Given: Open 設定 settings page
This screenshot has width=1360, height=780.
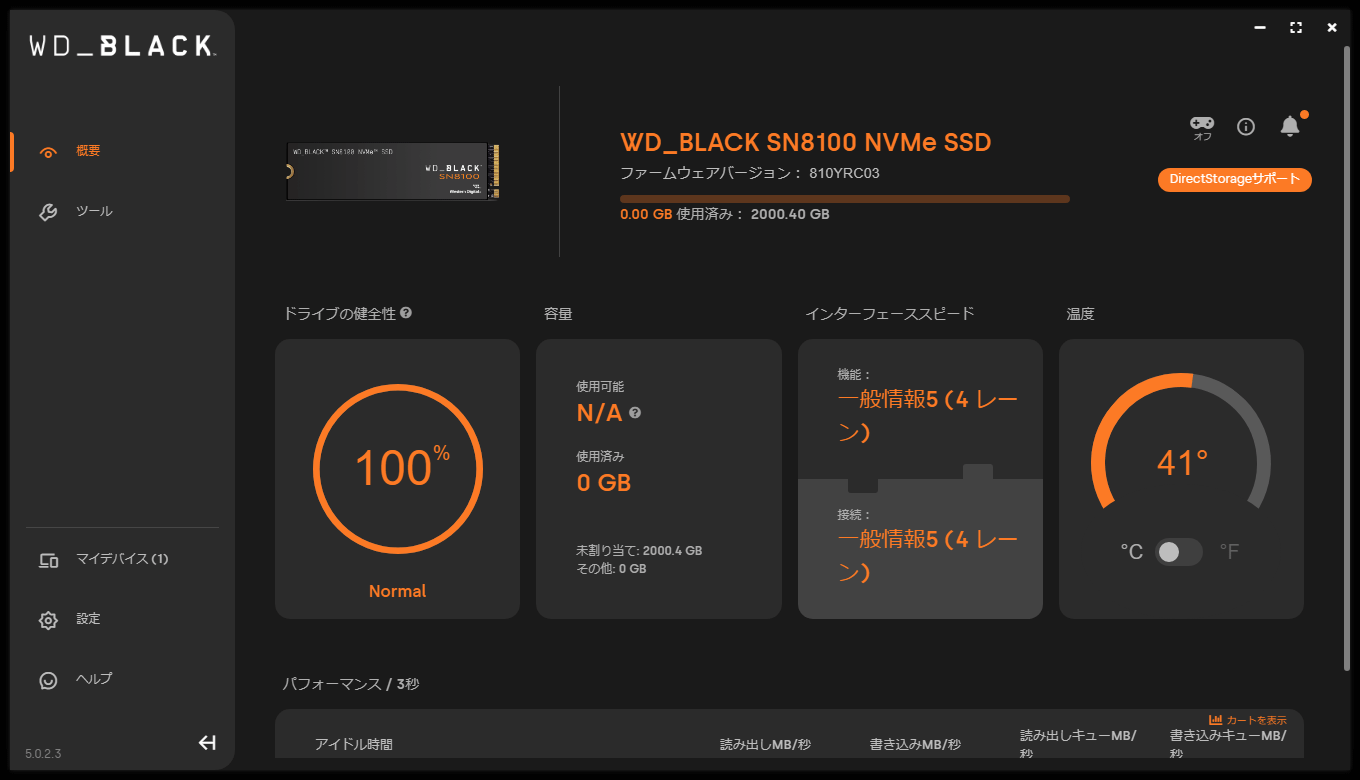Looking at the screenshot, I should [88, 620].
